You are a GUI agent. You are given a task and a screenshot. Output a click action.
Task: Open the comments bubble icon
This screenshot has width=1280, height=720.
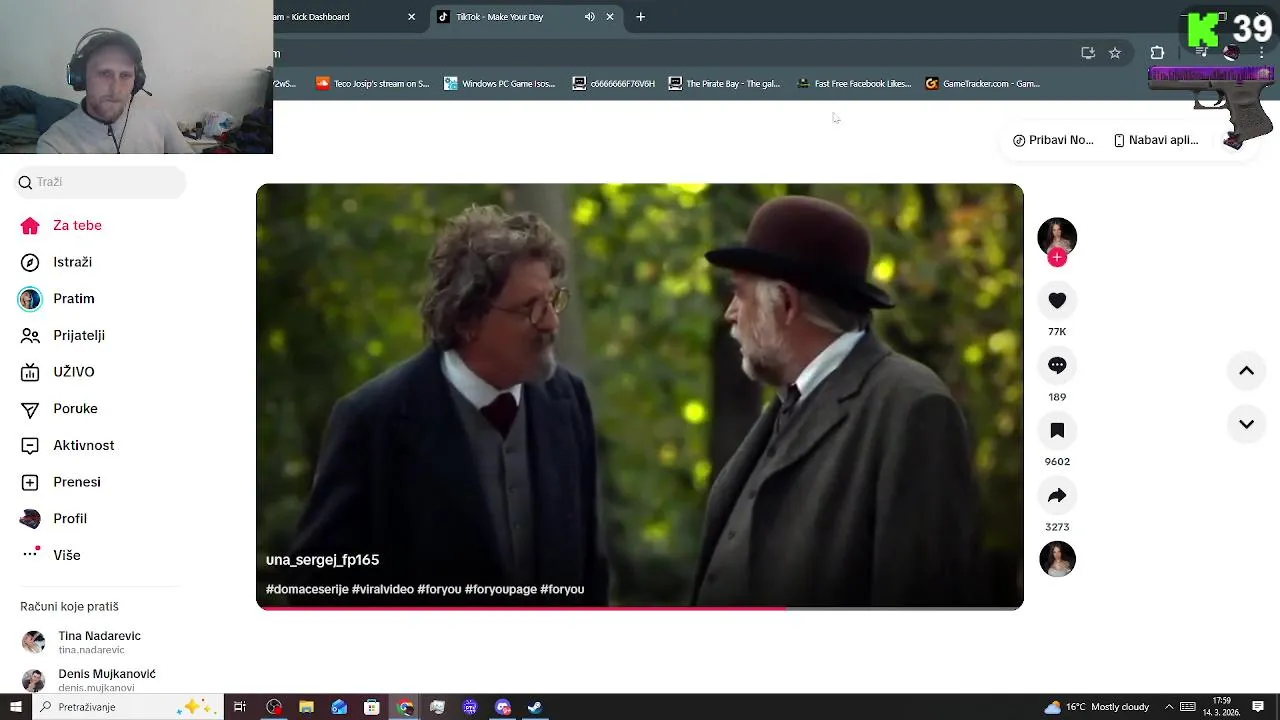(x=1057, y=365)
